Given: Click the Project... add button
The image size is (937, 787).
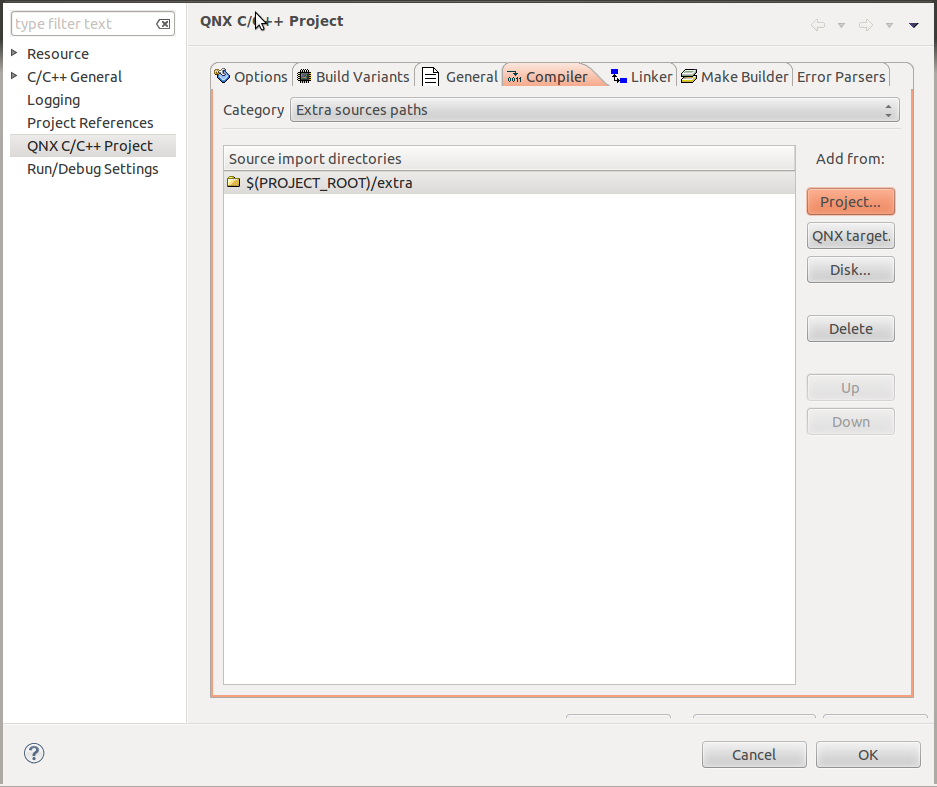Looking at the screenshot, I should point(850,202).
